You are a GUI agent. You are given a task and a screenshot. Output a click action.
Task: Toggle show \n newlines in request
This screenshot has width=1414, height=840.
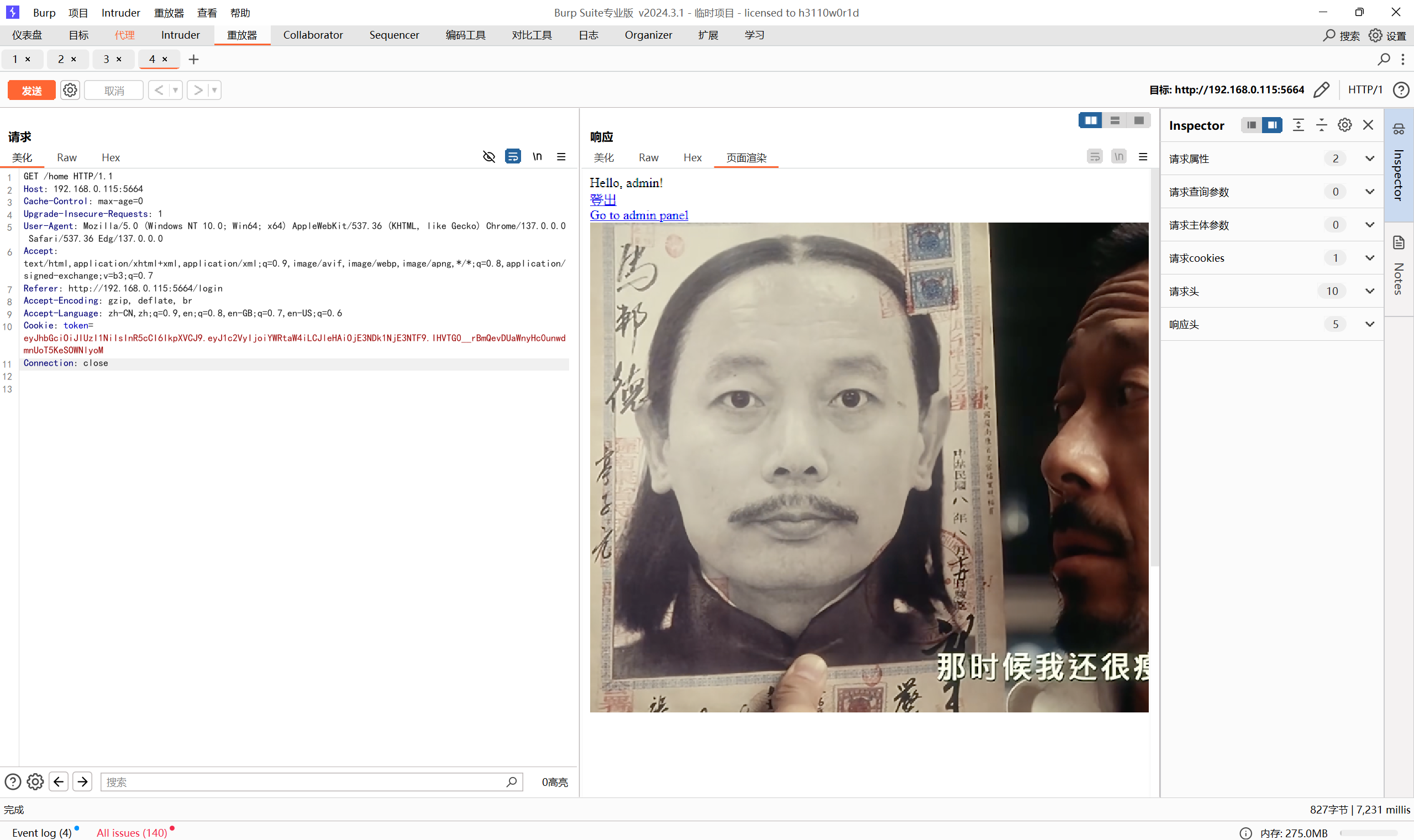pyautogui.click(x=537, y=157)
